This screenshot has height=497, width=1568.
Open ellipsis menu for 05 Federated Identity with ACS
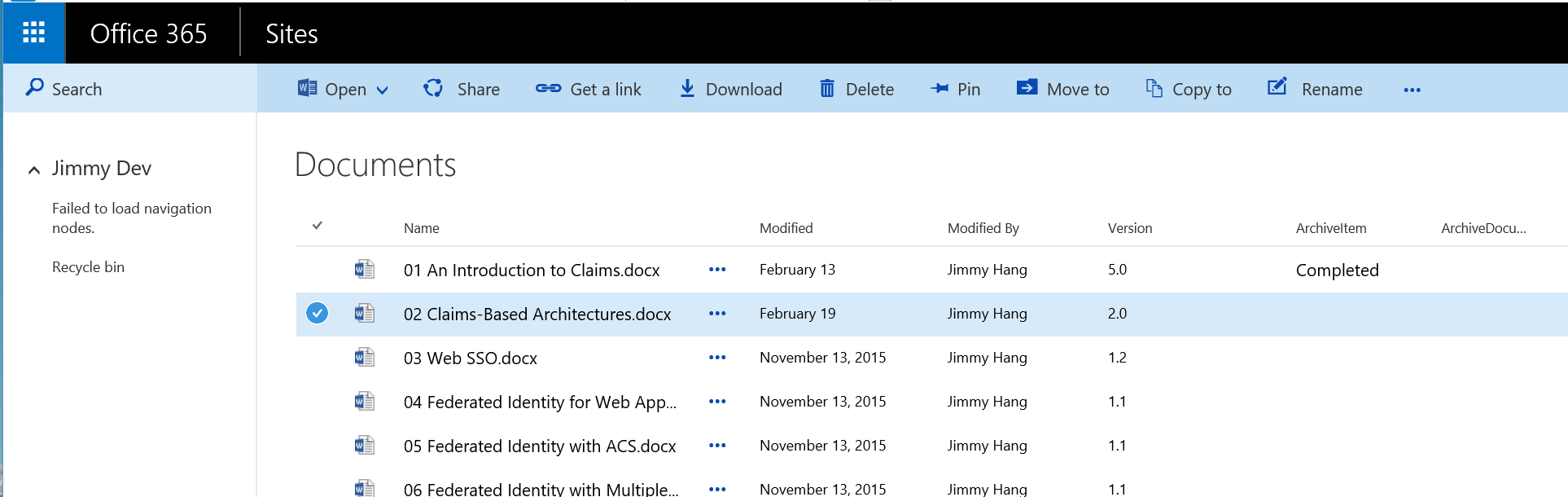(x=716, y=446)
